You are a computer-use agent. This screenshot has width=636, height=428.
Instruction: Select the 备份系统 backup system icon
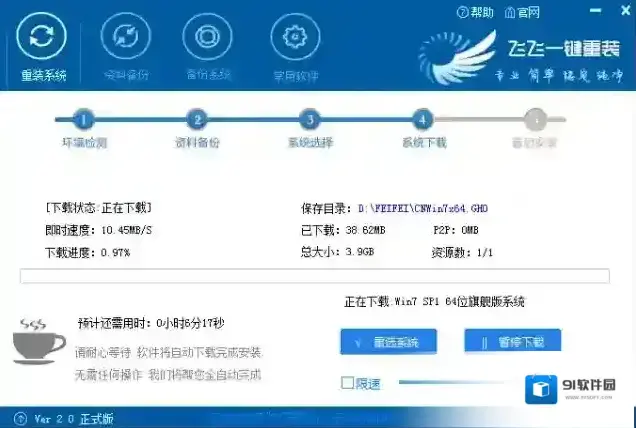point(210,40)
